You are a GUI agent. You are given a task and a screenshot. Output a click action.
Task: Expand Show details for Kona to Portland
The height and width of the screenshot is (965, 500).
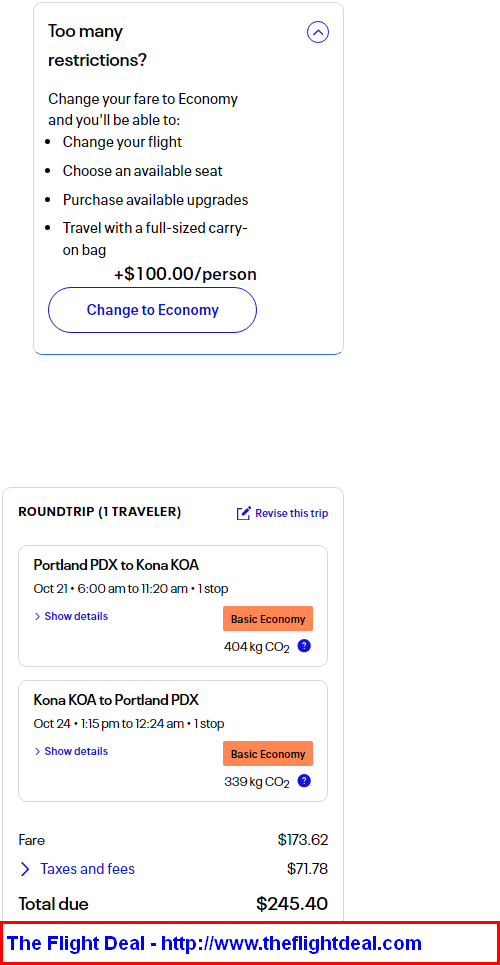(71, 751)
